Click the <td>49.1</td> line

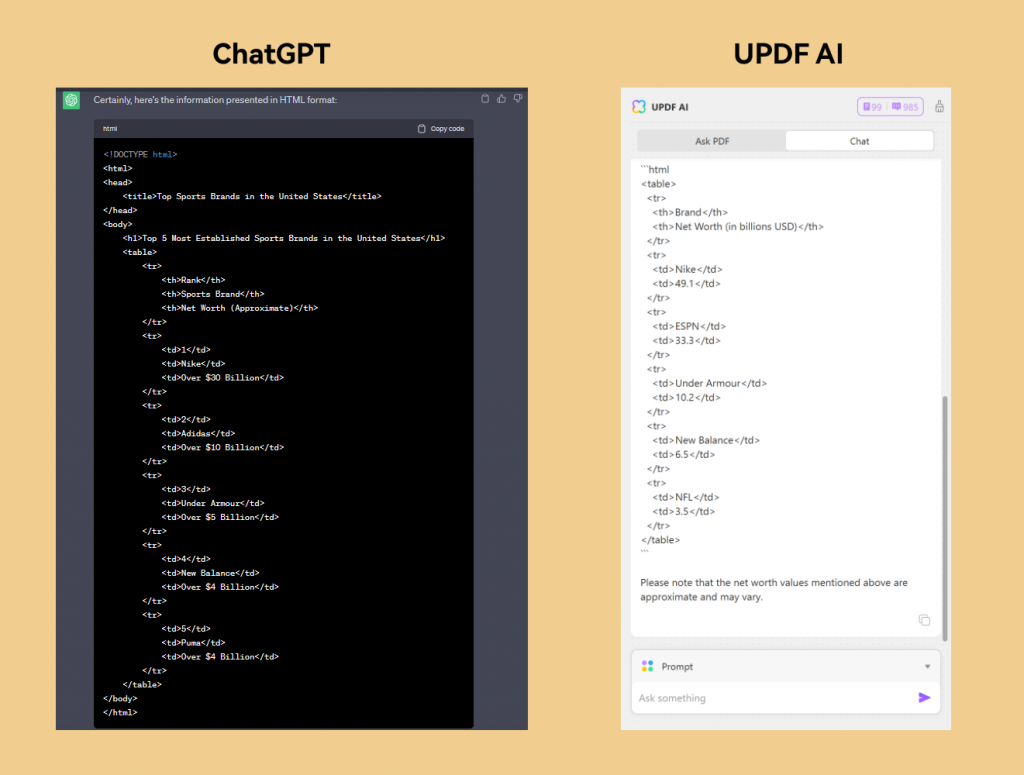(686, 283)
